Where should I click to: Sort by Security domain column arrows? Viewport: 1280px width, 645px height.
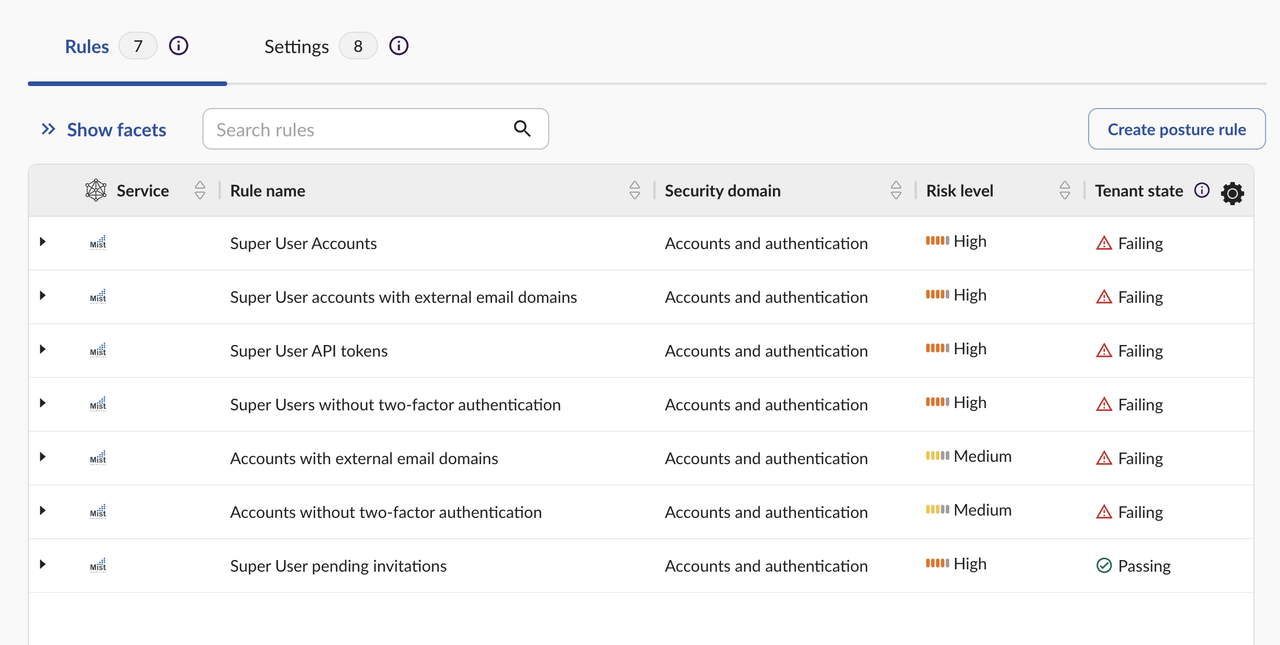tap(896, 191)
